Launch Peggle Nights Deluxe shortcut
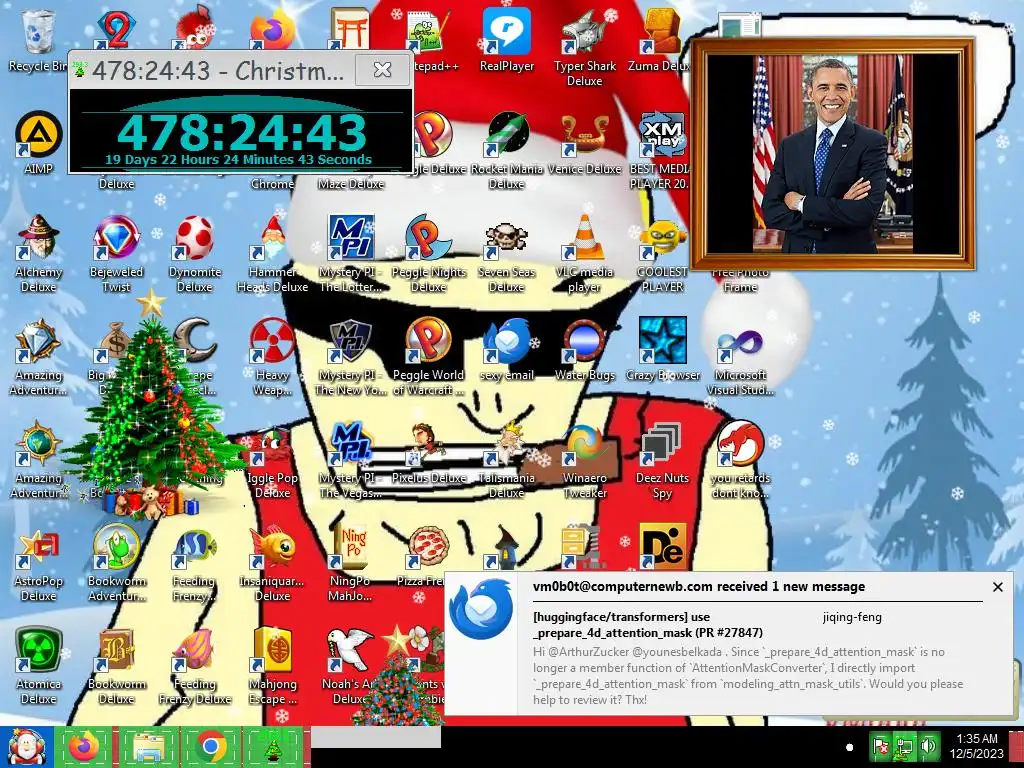This screenshot has width=1024, height=768. click(x=428, y=253)
